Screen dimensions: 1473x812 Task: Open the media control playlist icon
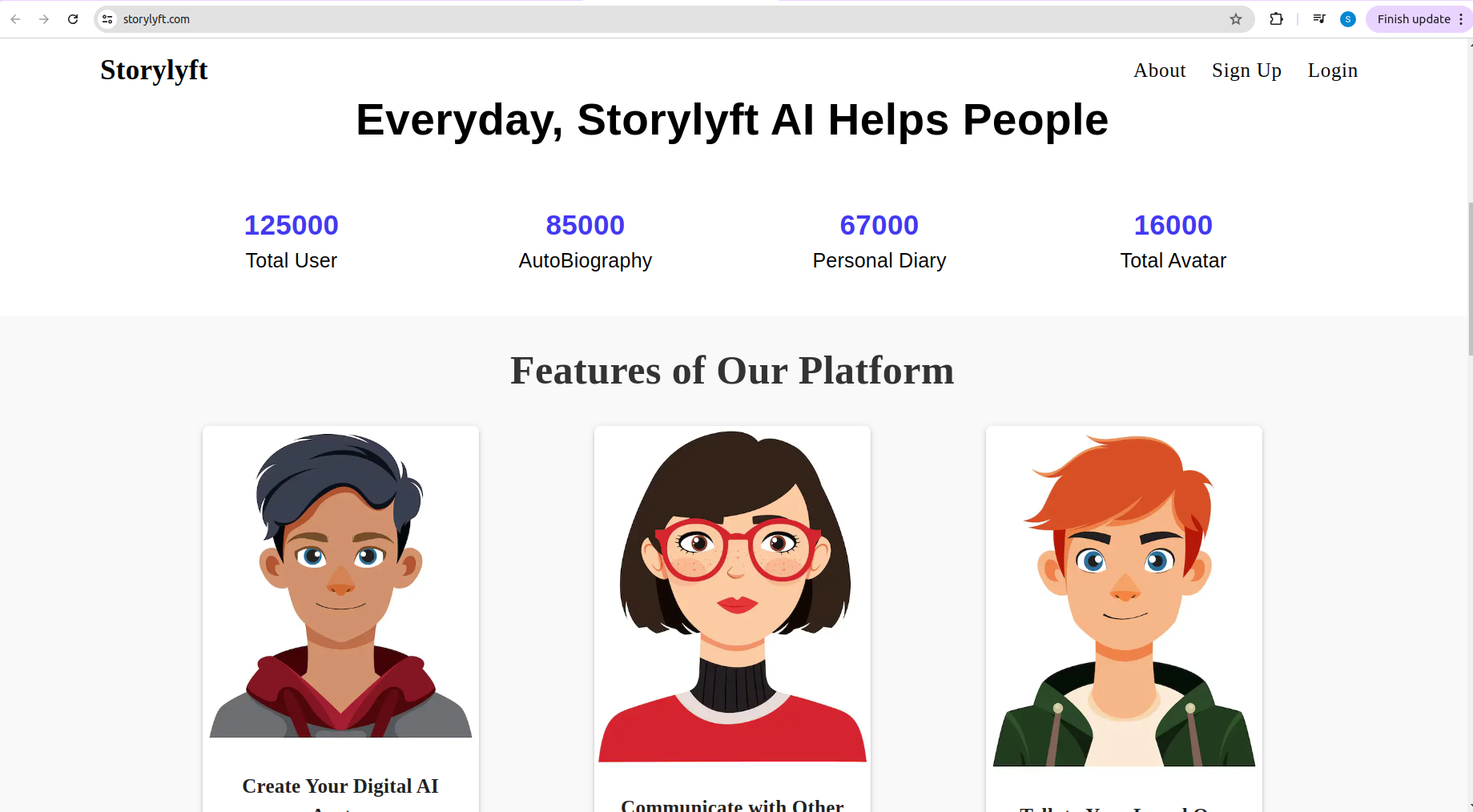1319,19
